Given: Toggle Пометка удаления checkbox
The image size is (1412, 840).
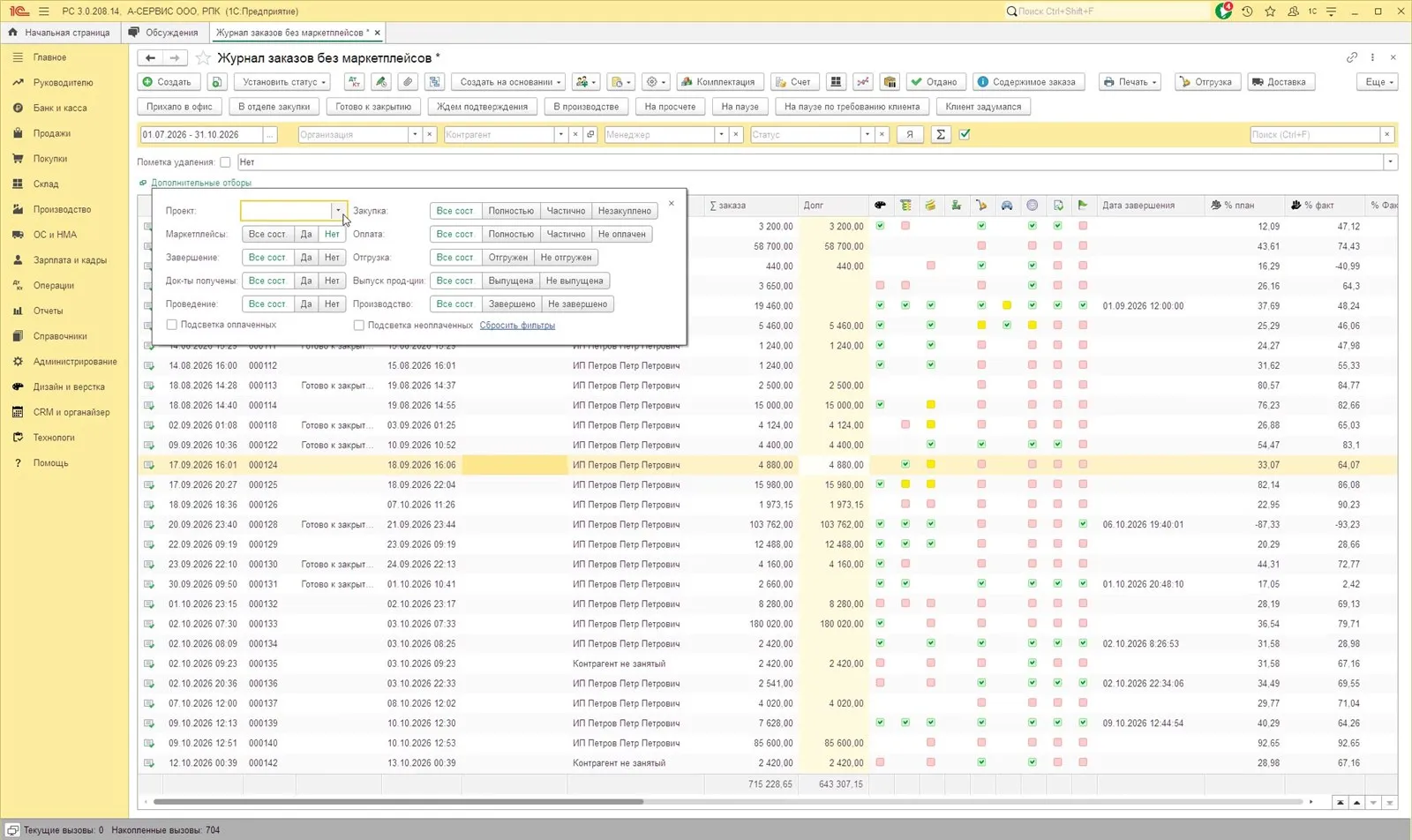Looking at the screenshot, I should coord(225,162).
